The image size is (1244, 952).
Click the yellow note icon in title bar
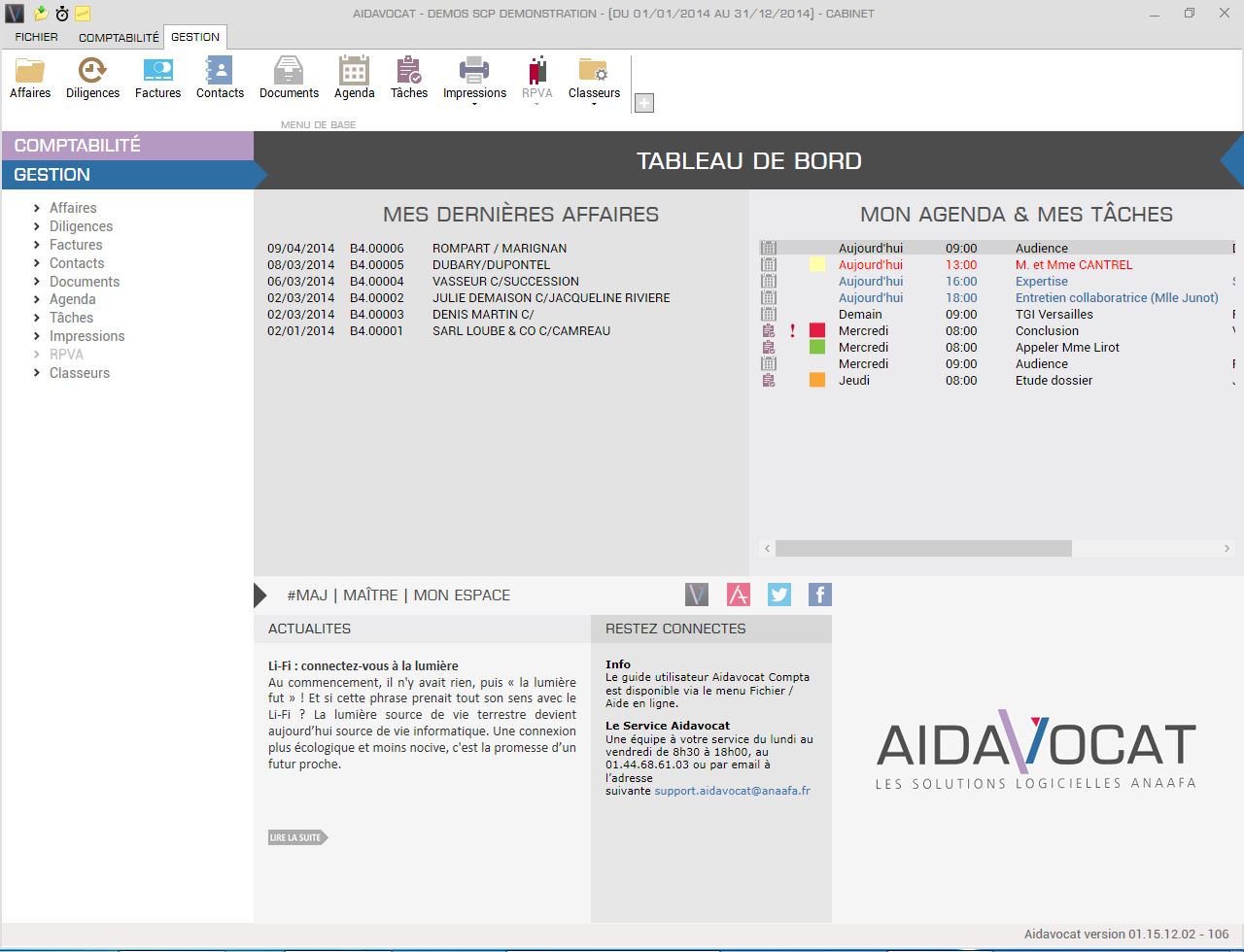pyautogui.click(x=84, y=13)
